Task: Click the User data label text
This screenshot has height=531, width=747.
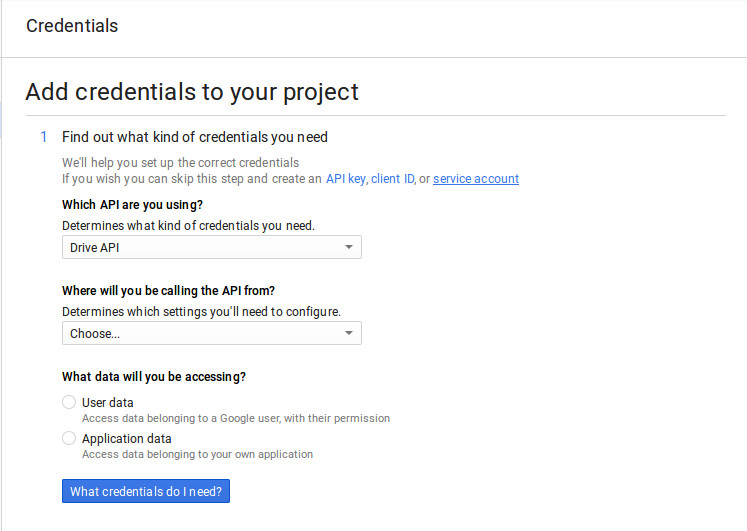Action: pyautogui.click(x=108, y=402)
